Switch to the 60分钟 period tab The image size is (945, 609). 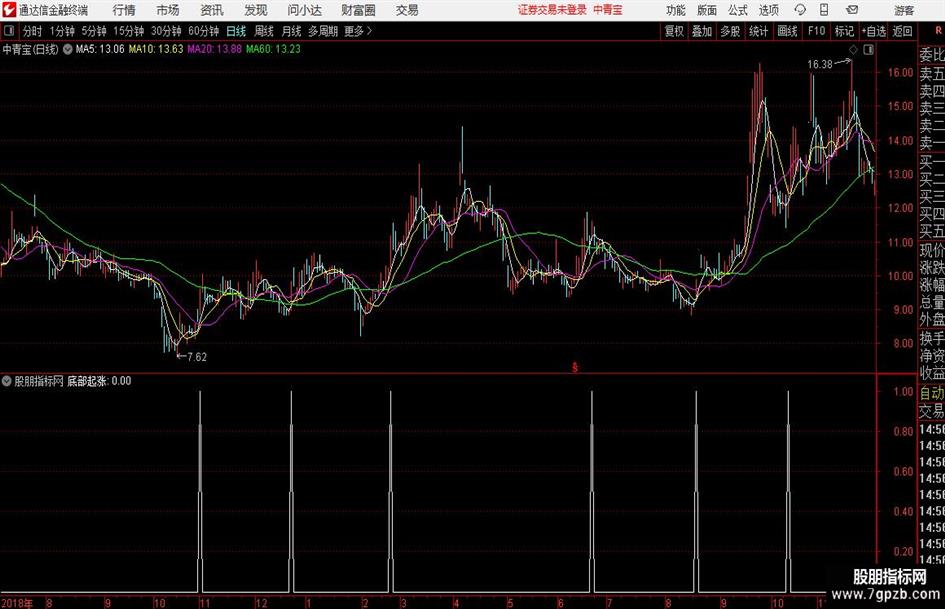click(x=203, y=31)
